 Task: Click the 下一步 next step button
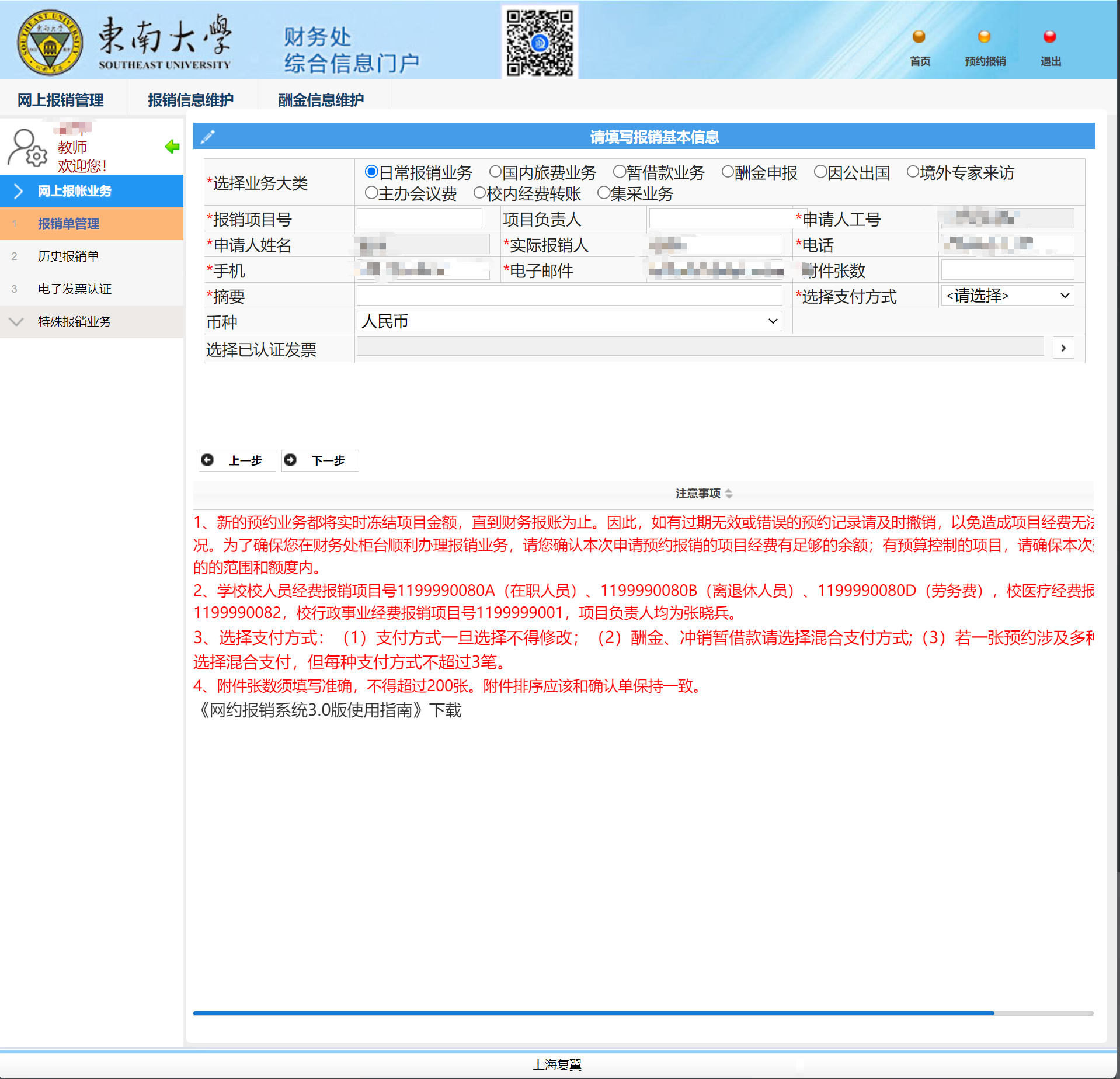pyautogui.click(x=320, y=460)
